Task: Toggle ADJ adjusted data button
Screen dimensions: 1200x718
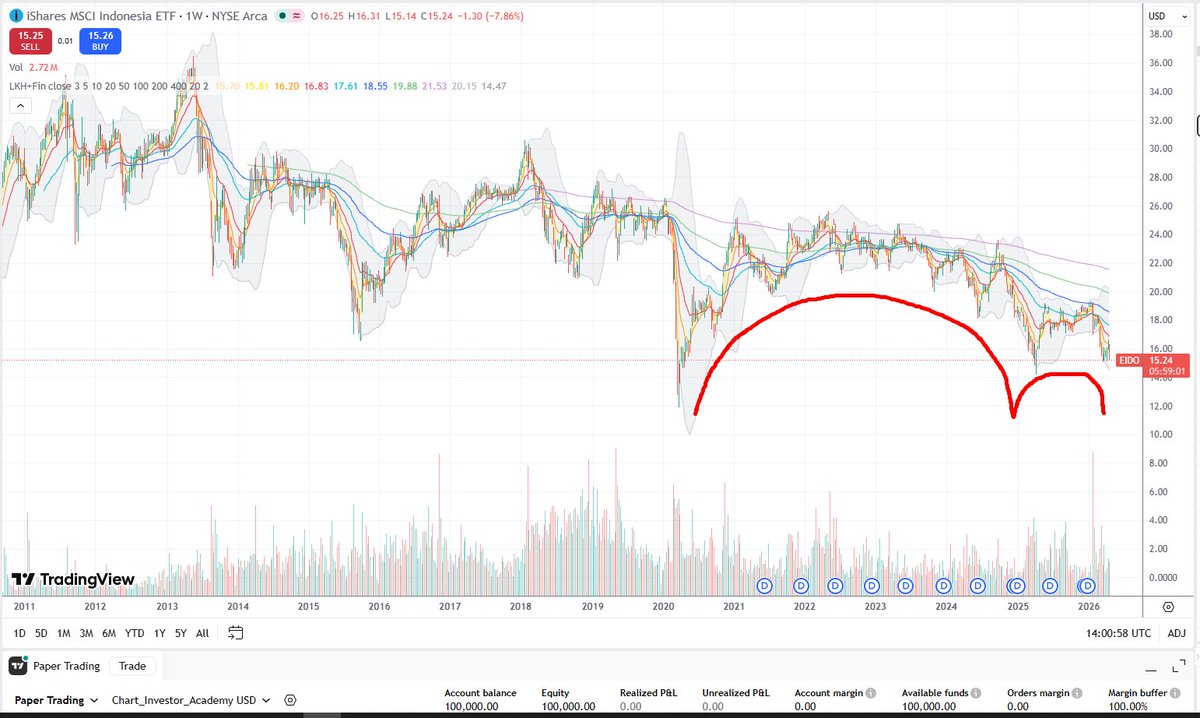Action: (1177, 633)
